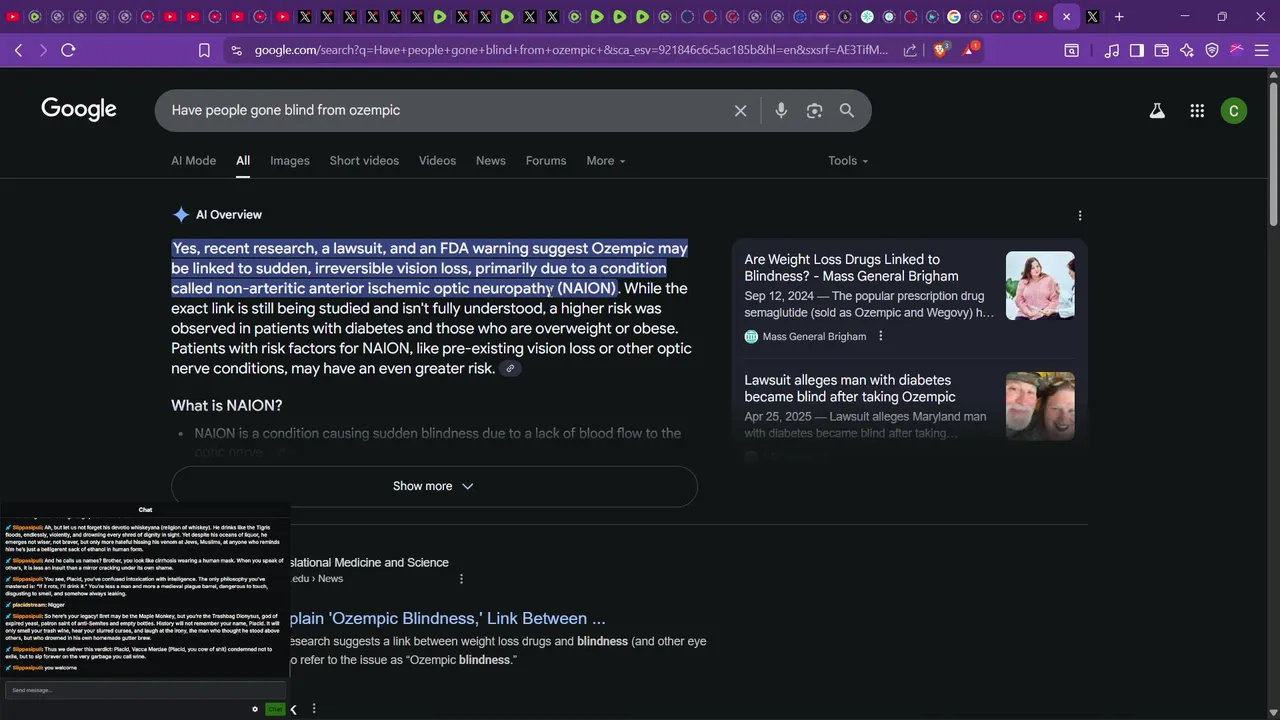Toggle the browser sidebar panel
This screenshot has height=720, width=1280.
coord(1137,50)
